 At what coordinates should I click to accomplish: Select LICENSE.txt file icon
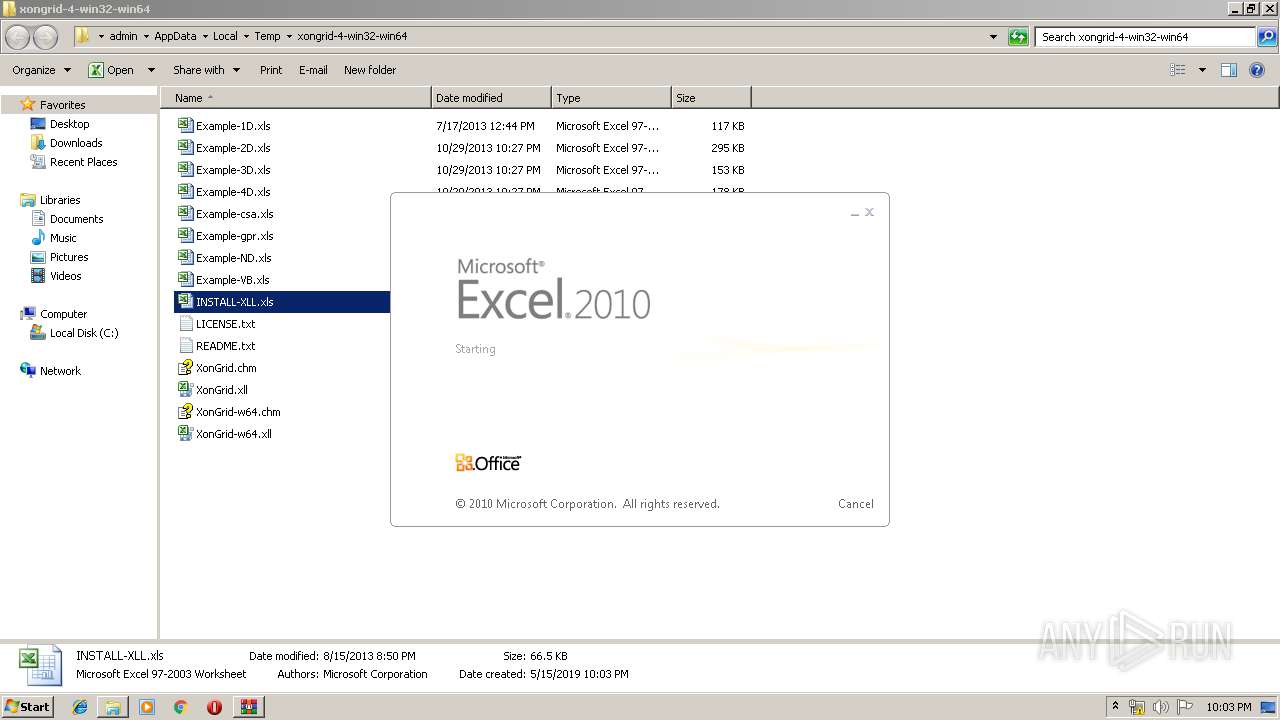(185, 323)
